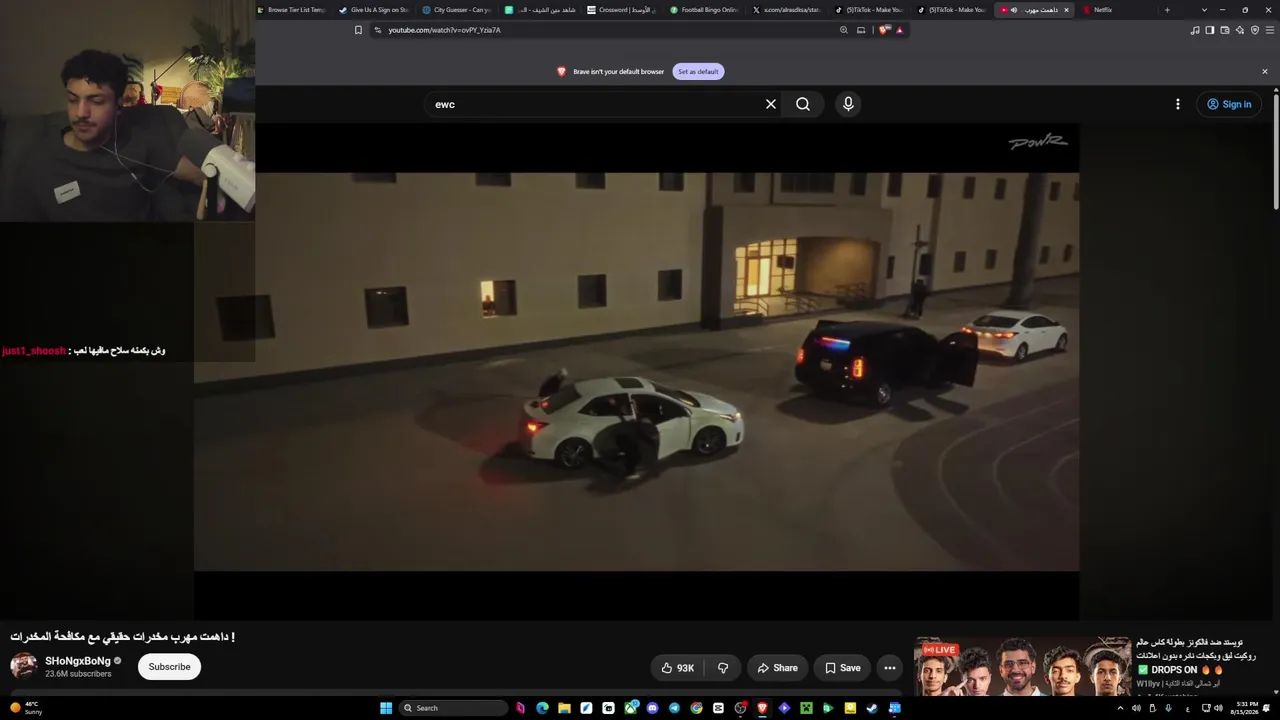The image size is (1280, 720).
Task: Open SHoNgxBoNg channel avatar
Action: tap(24, 666)
